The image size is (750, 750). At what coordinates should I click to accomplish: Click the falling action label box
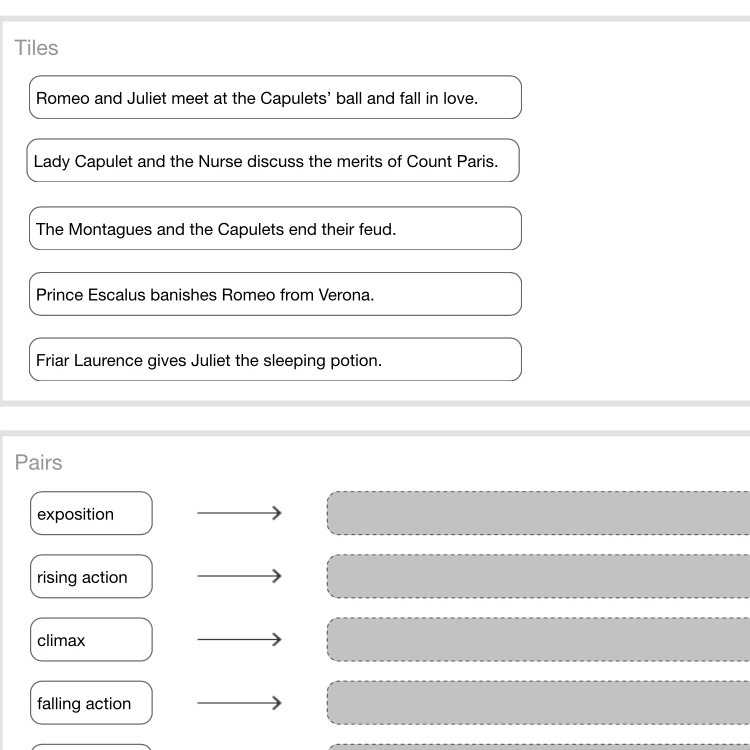(x=91, y=703)
